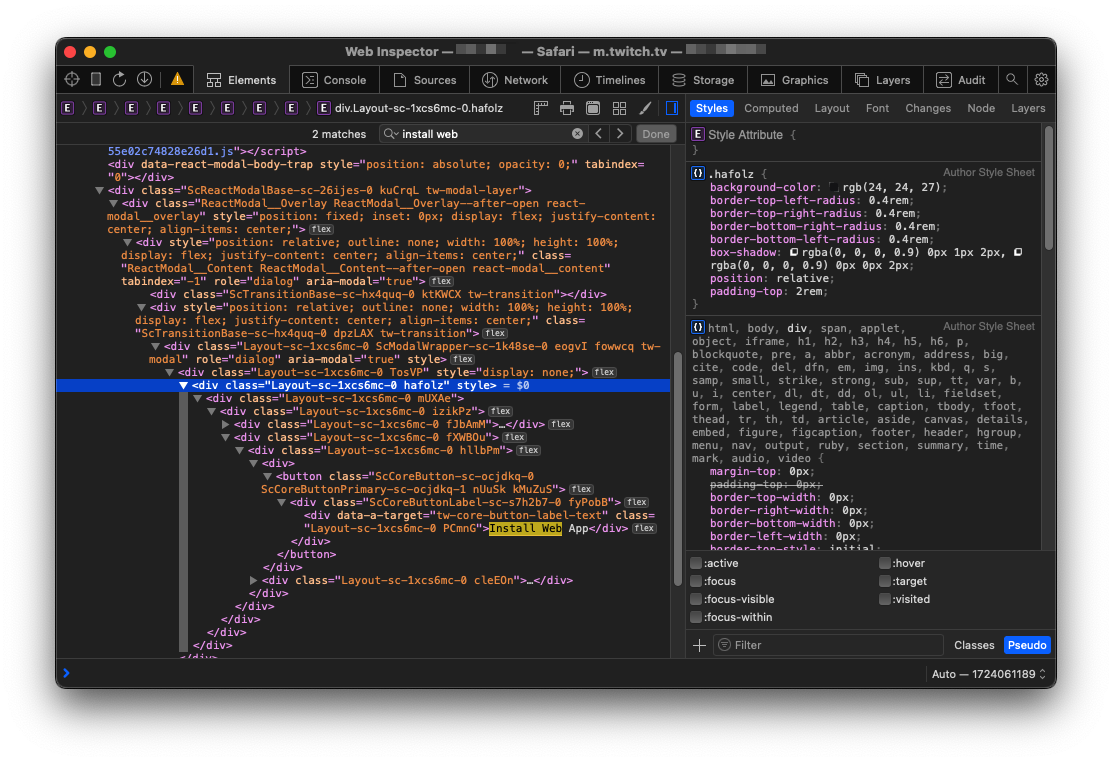Go to next search match
The image size is (1112, 762).
click(620, 133)
